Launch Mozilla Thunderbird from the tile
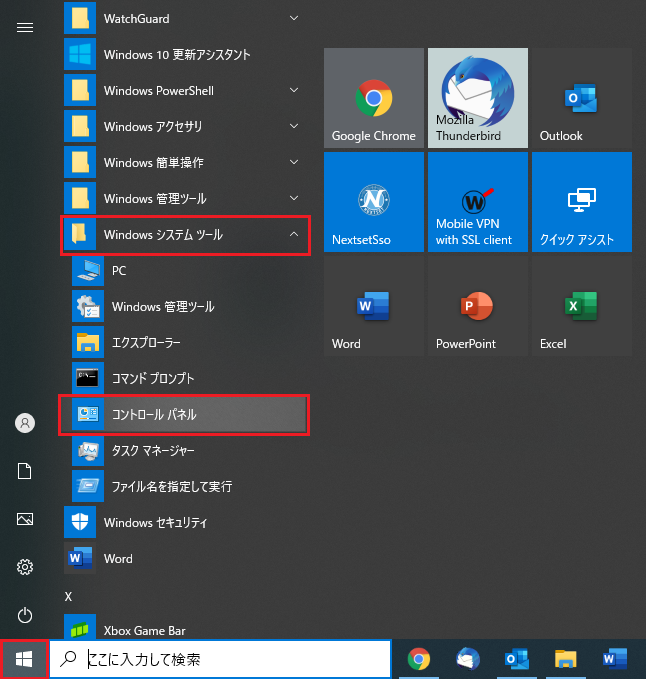646x679 pixels. tap(477, 98)
